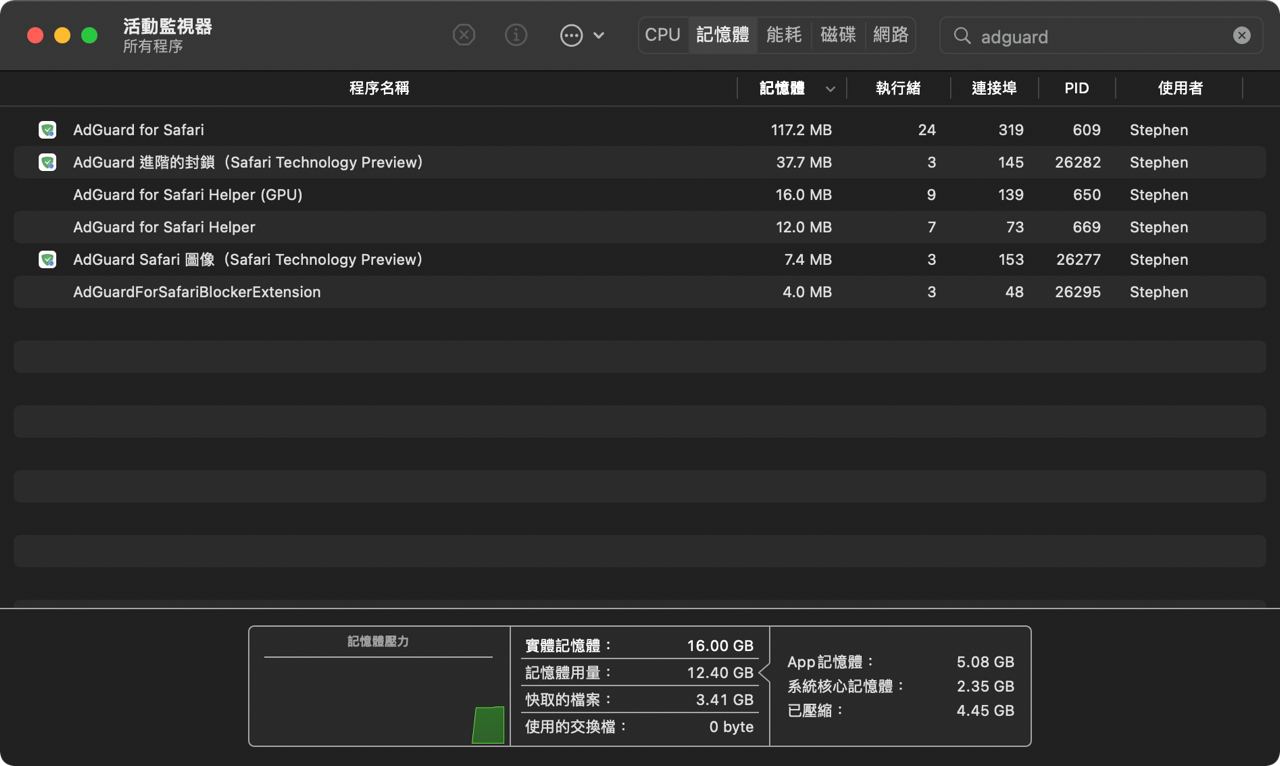
Task: Click PID 26295 in the list
Action: (x=1078, y=292)
